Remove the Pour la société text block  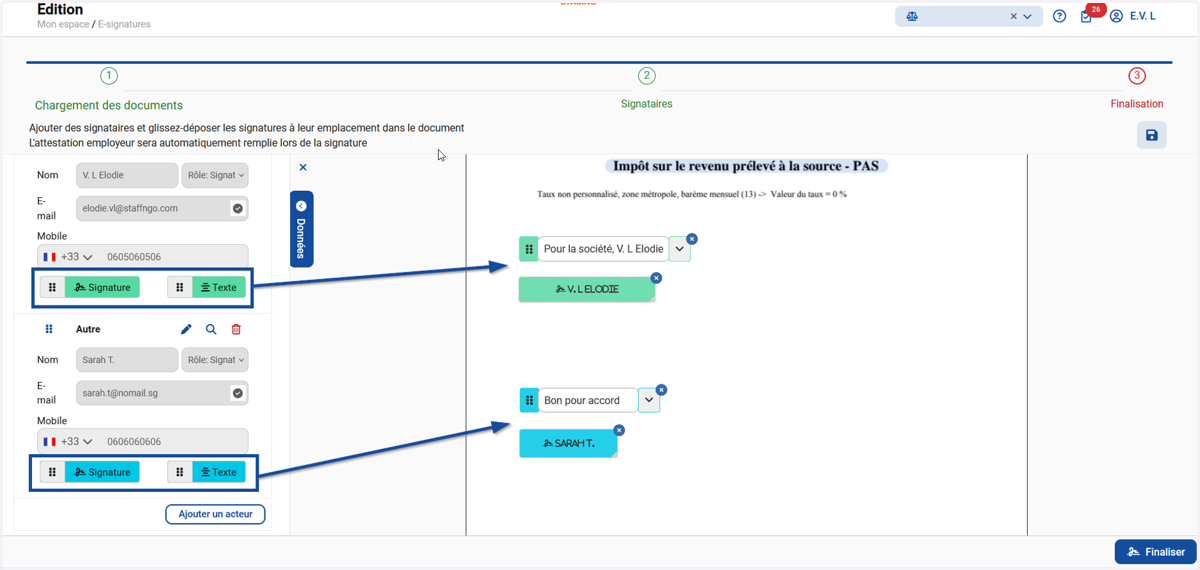point(692,239)
